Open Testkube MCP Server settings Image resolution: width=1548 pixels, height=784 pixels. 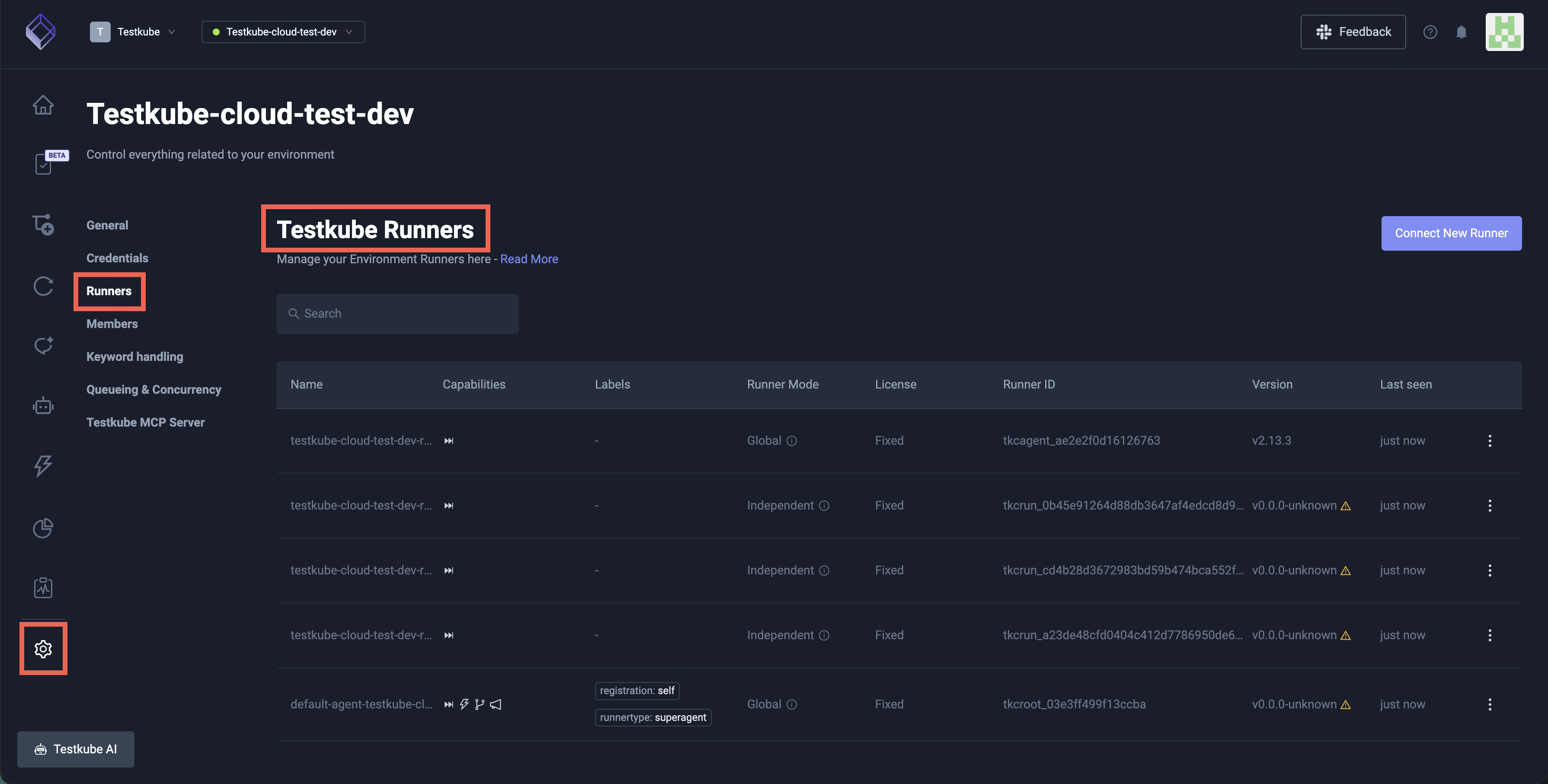click(x=145, y=422)
